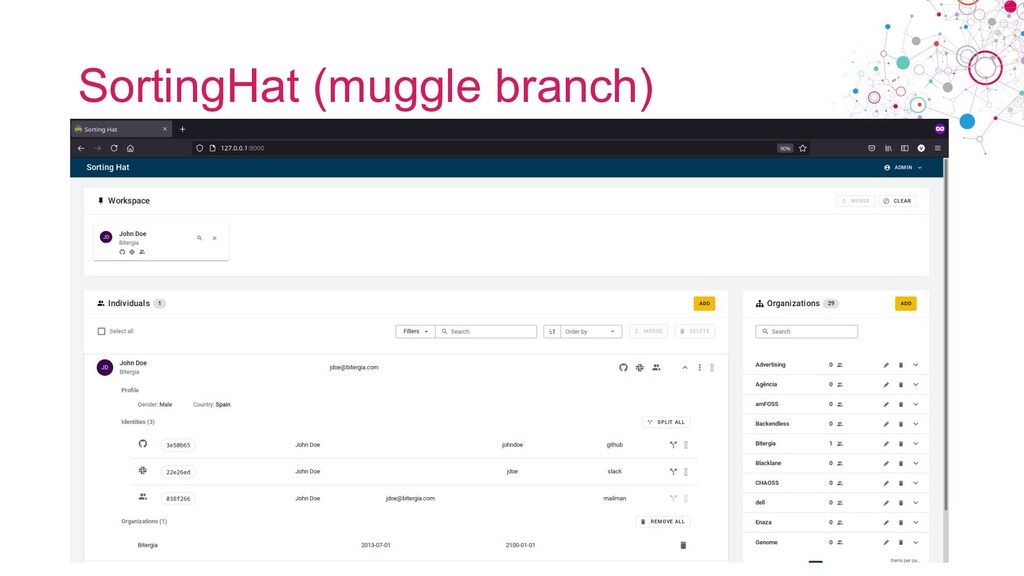Screen dimensions: 1024x576
Task: Delete the Blacklane organization
Action: pyautogui.click(x=901, y=463)
